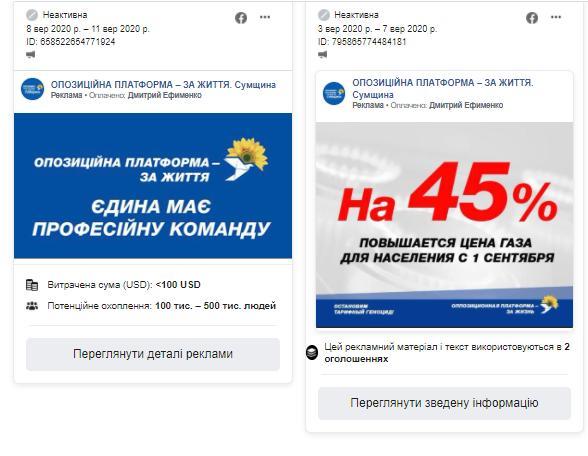Click megaphone icon under right ad ID

(x=322, y=55)
